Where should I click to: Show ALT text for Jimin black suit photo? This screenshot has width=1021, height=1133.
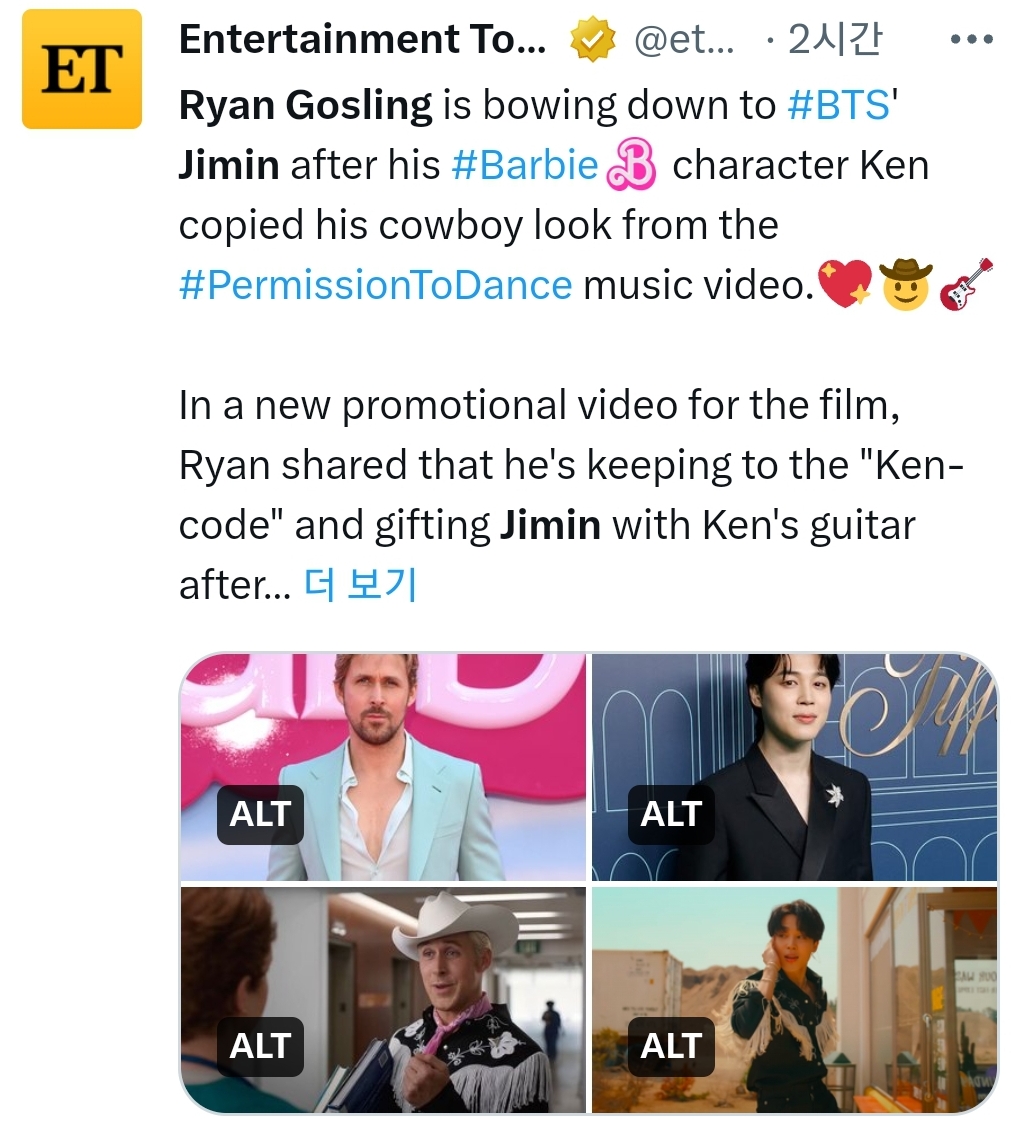point(671,814)
